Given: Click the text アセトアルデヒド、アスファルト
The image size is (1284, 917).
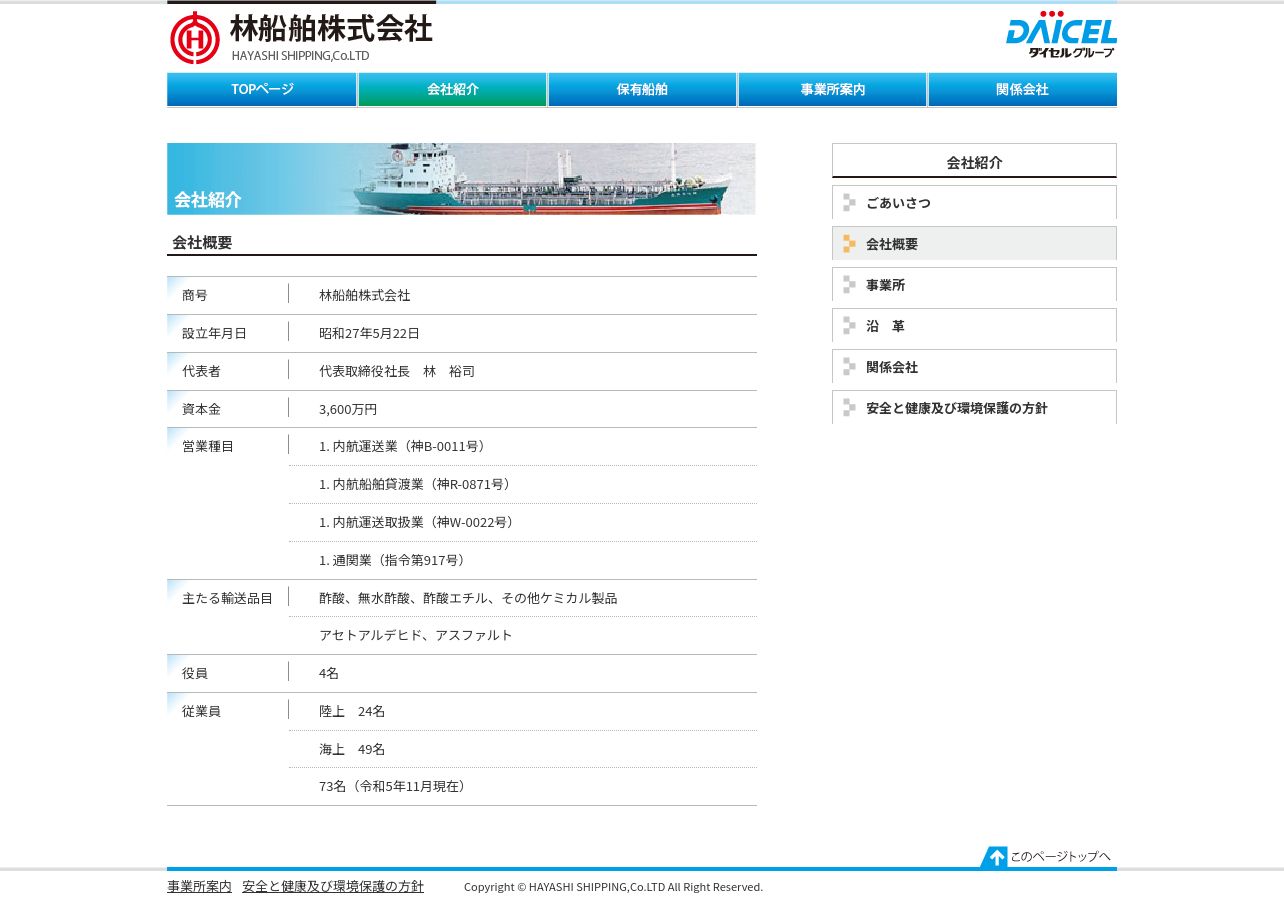Looking at the screenshot, I should pos(416,635).
